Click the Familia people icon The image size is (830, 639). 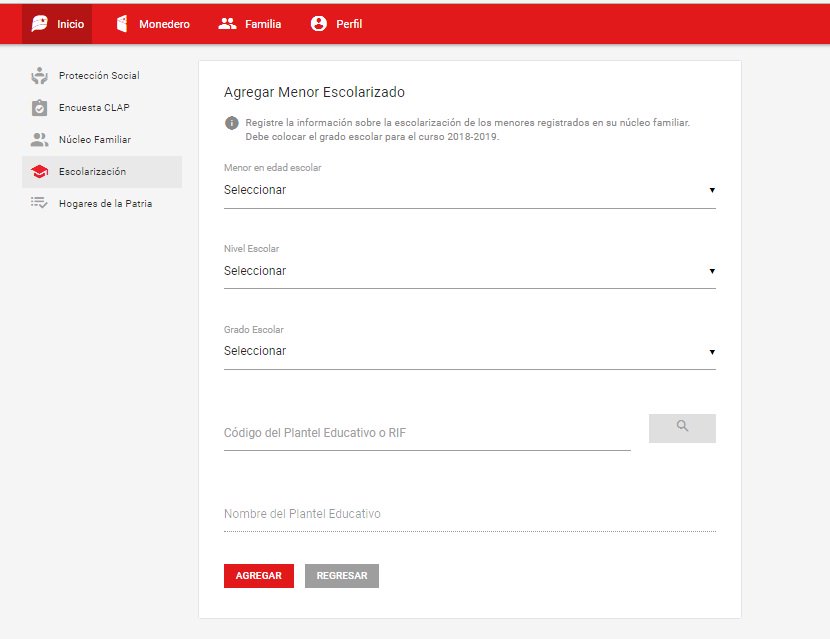click(228, 23)
